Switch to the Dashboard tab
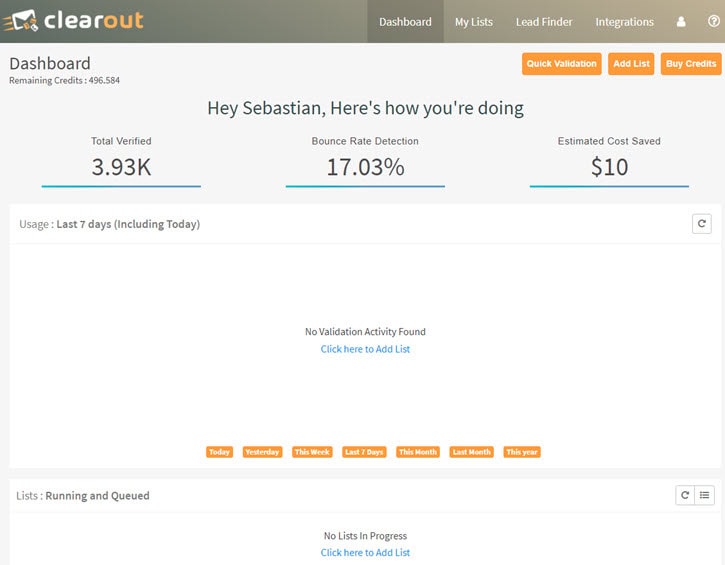The image size is (725, 565). 405,22
